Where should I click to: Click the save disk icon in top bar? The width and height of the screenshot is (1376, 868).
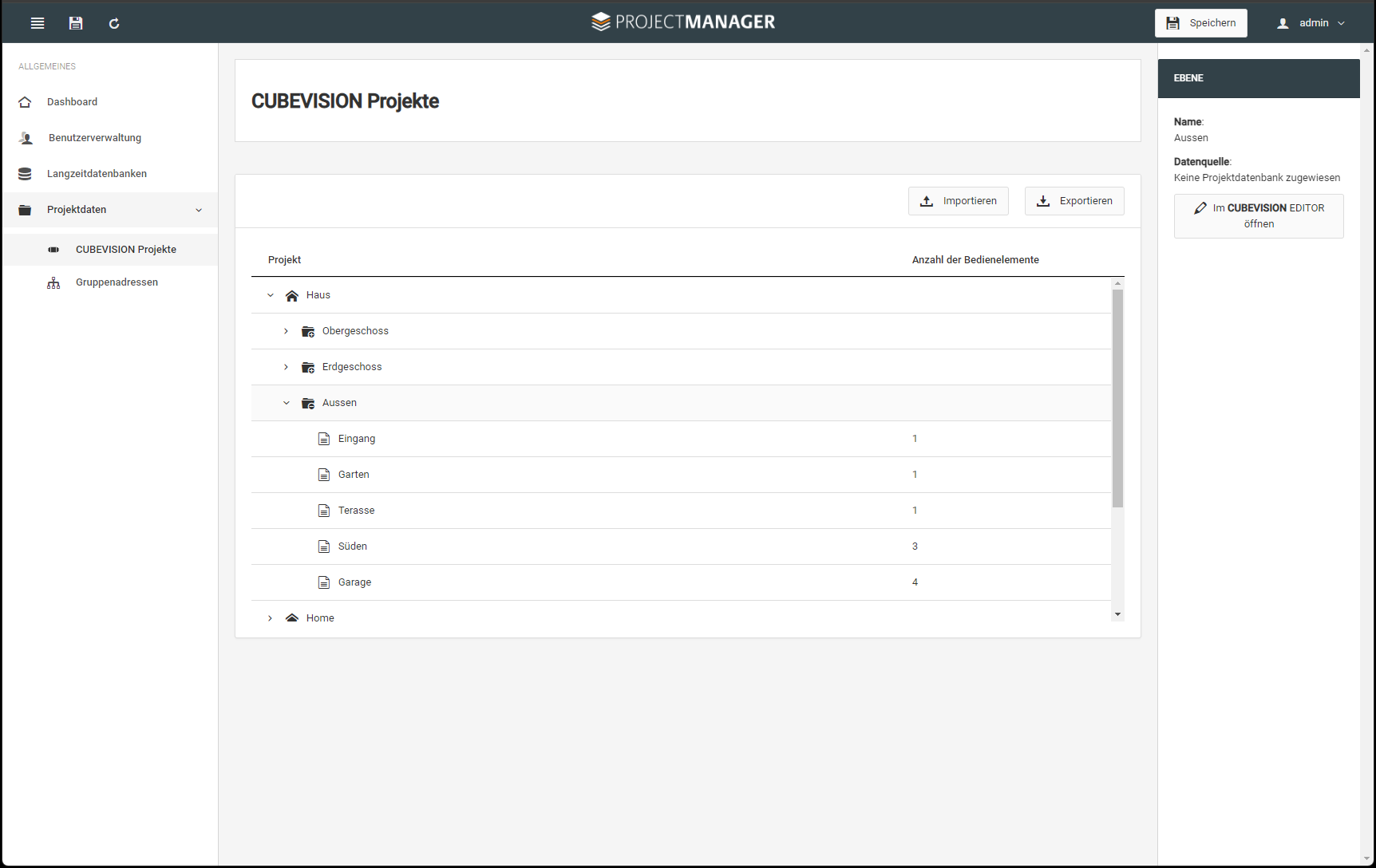76,23
